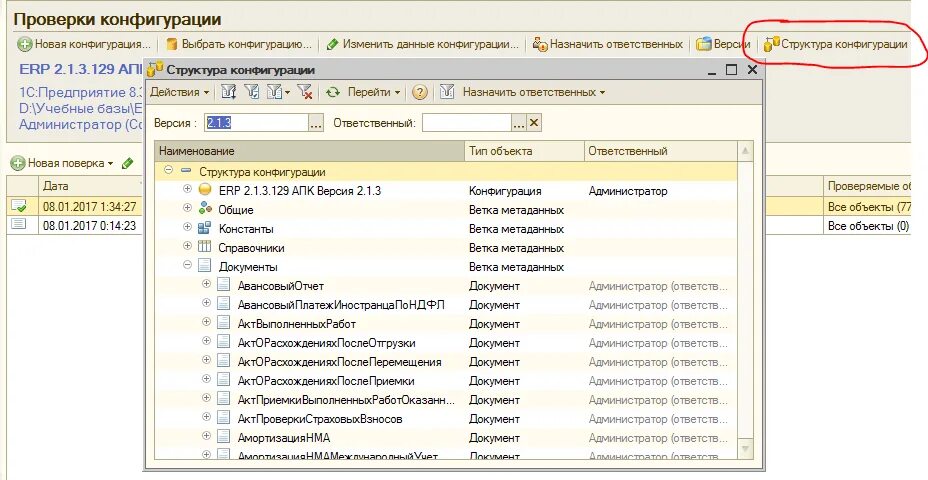Click the Версия input field
The width and height of the screenshot is (928, 480).
256,123
